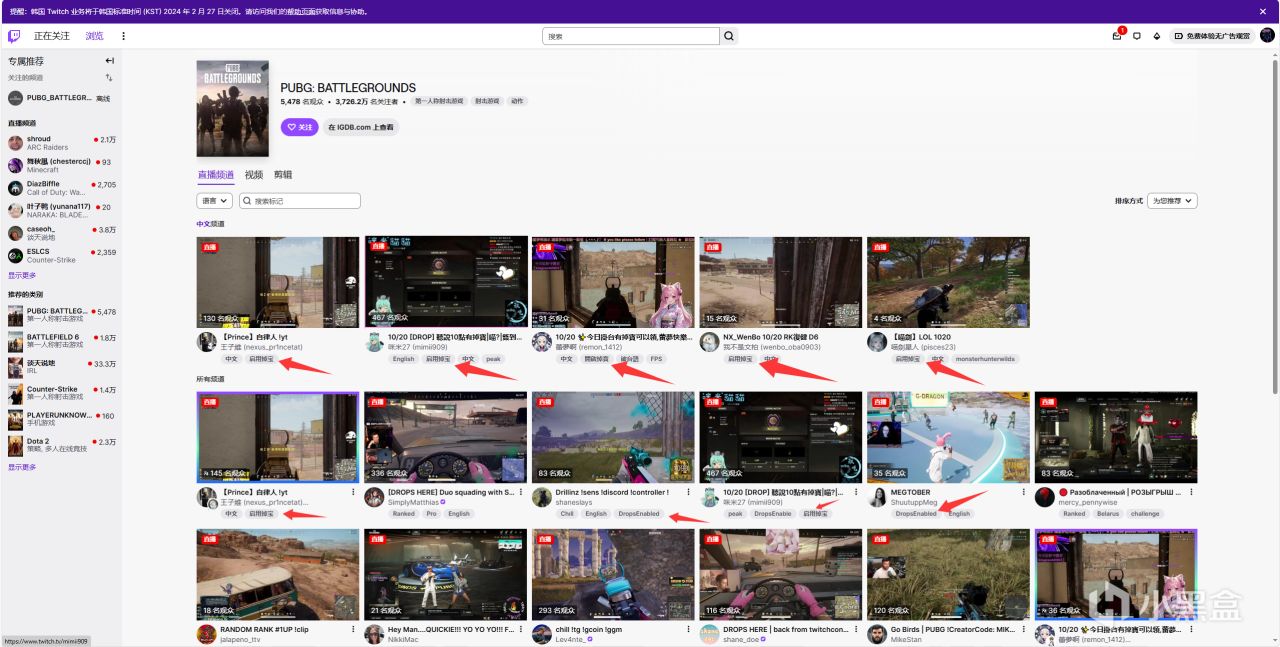
Task: Open the NX_WenBo 10/20 RK stream thumbnail
Action: (x=780, y=282)
